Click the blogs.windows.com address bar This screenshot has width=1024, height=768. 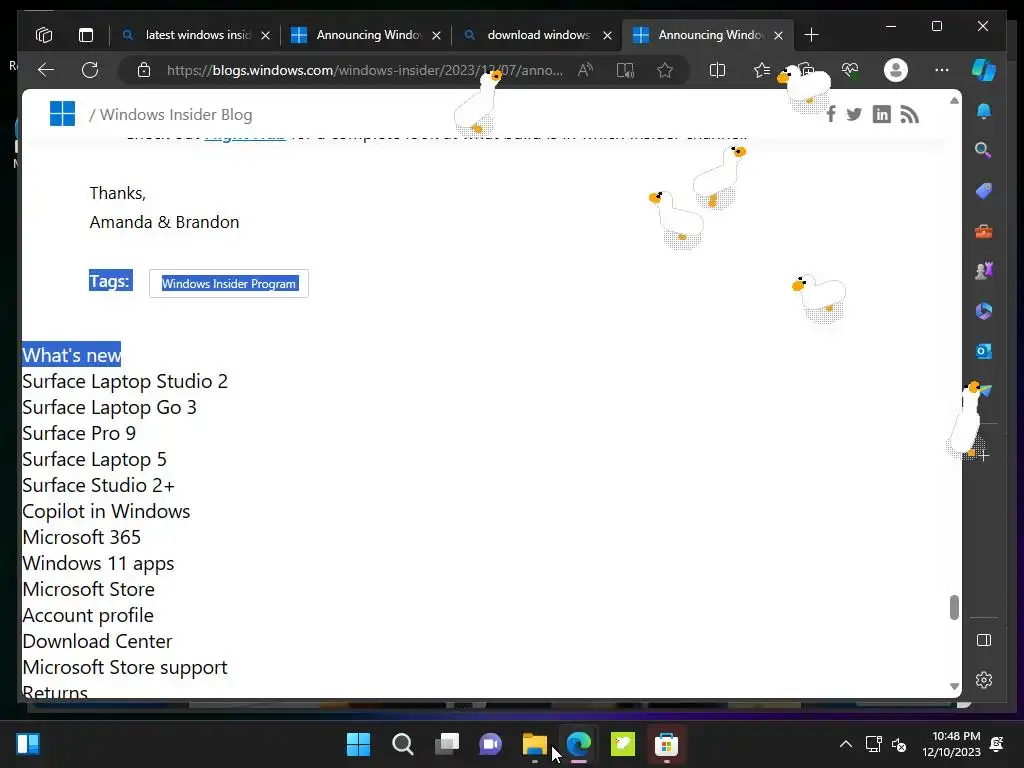click(x=364, y=70)
